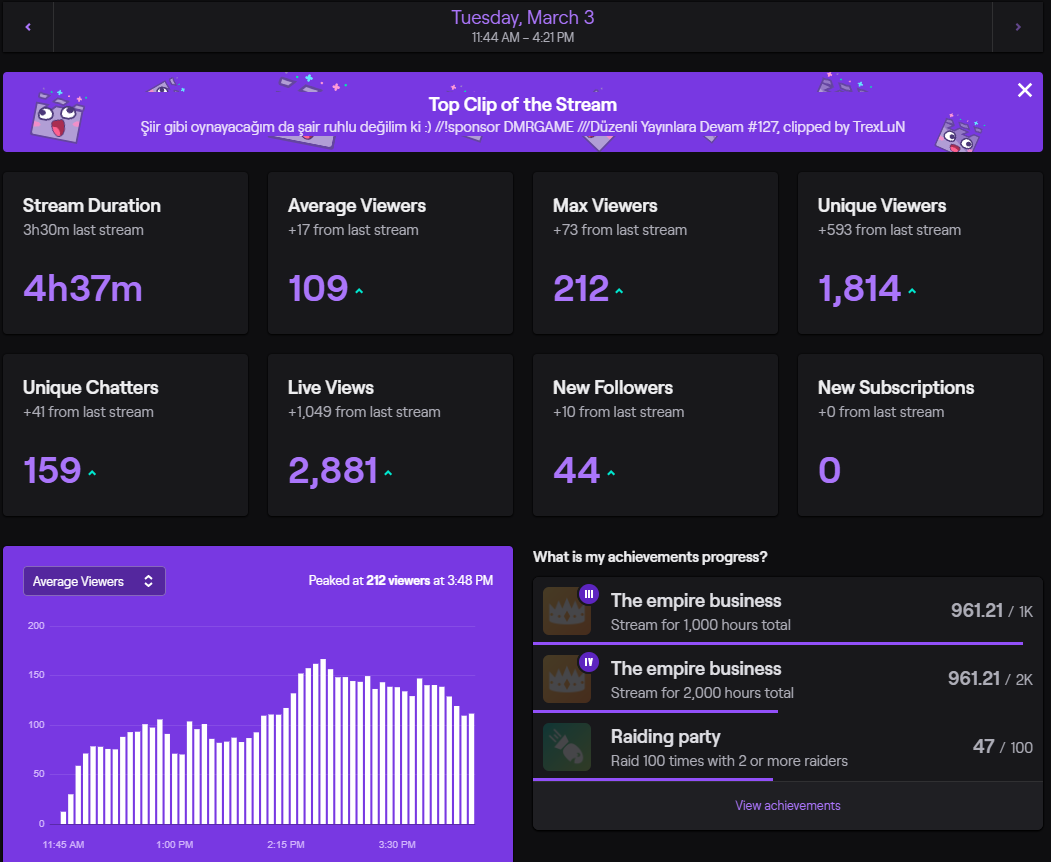
Task: Click the '+0 from last stream' subtitle
Action: pos(881,412)
